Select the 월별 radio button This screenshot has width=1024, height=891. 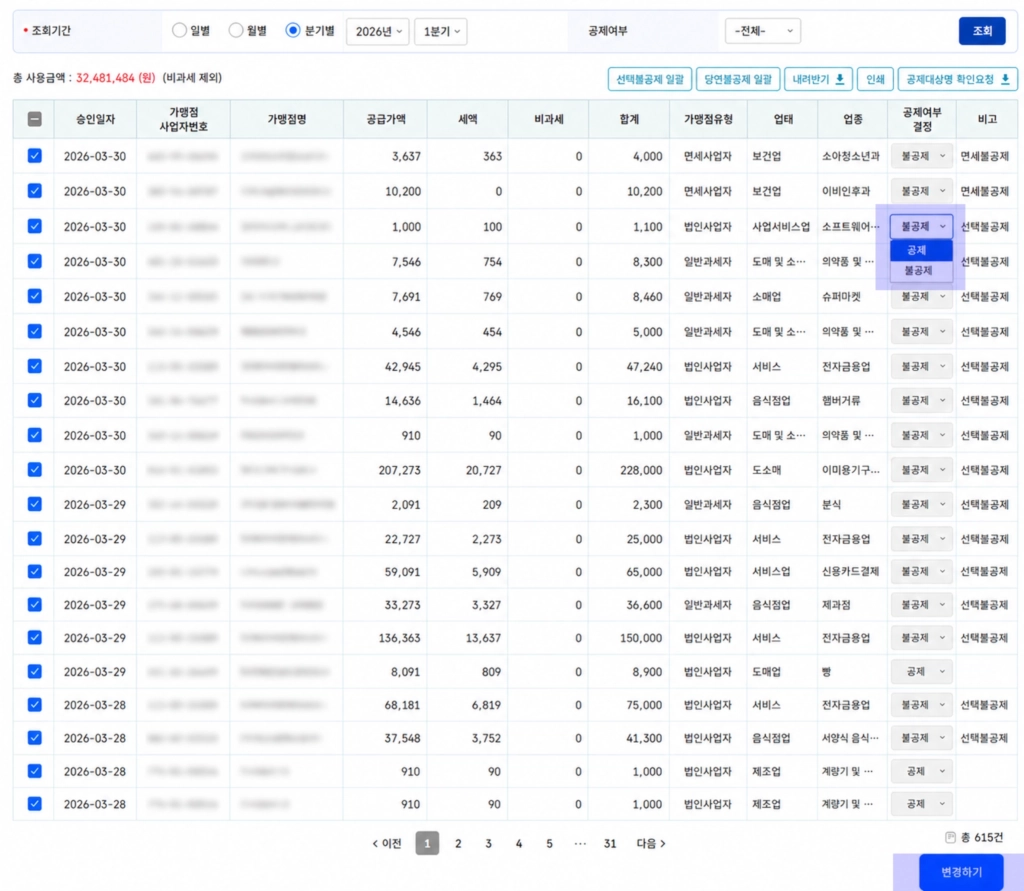236,30
